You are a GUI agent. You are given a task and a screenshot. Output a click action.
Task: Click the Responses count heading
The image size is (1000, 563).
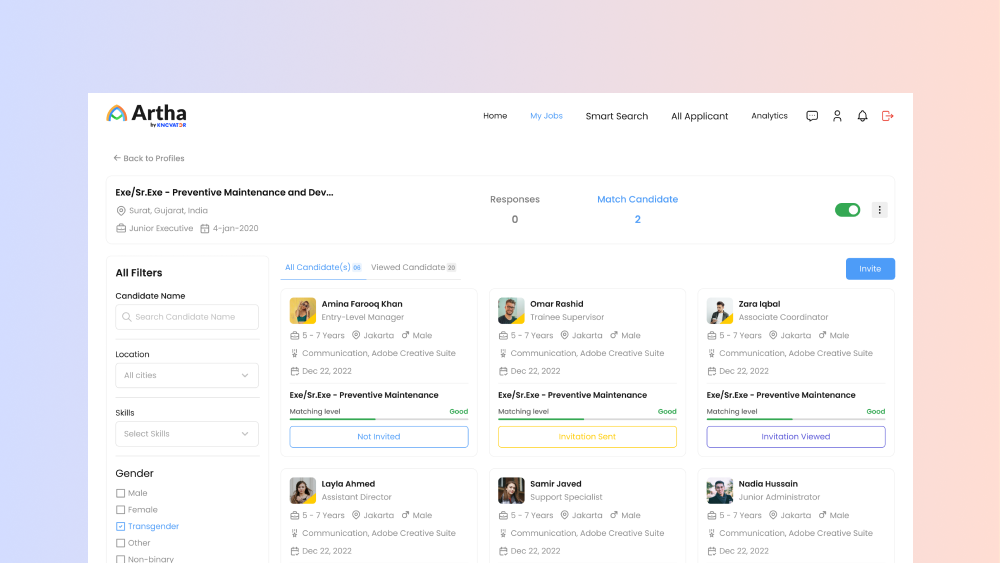pos(515,200)
